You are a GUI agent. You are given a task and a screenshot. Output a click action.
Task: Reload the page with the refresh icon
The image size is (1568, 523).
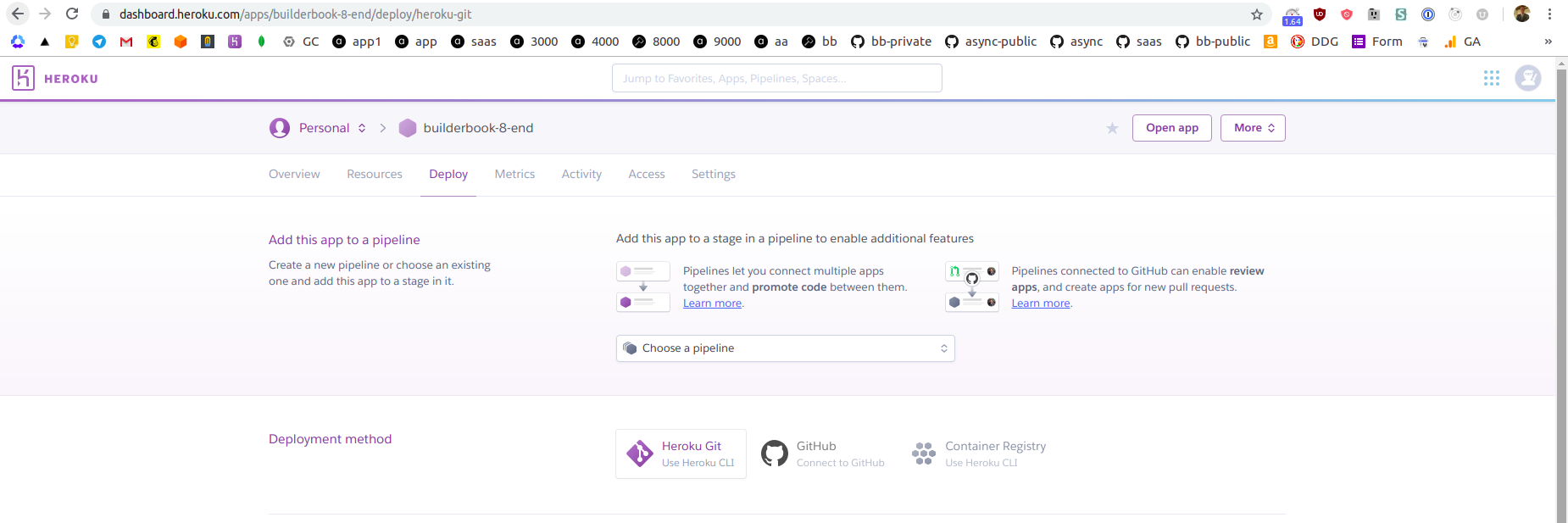pos(72,14)
